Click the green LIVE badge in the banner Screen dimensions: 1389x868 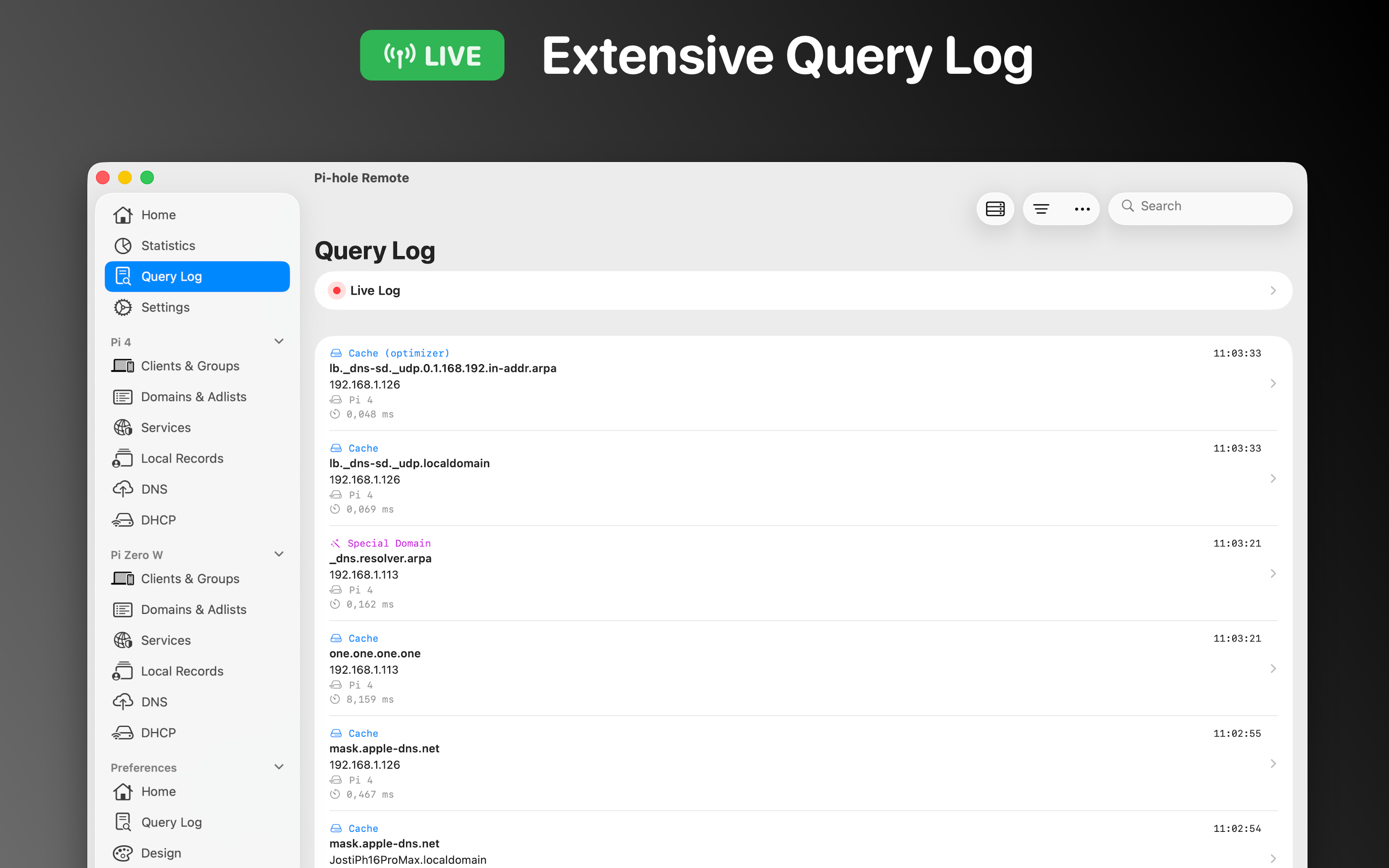pyautogui.click(x=432, y=55)
